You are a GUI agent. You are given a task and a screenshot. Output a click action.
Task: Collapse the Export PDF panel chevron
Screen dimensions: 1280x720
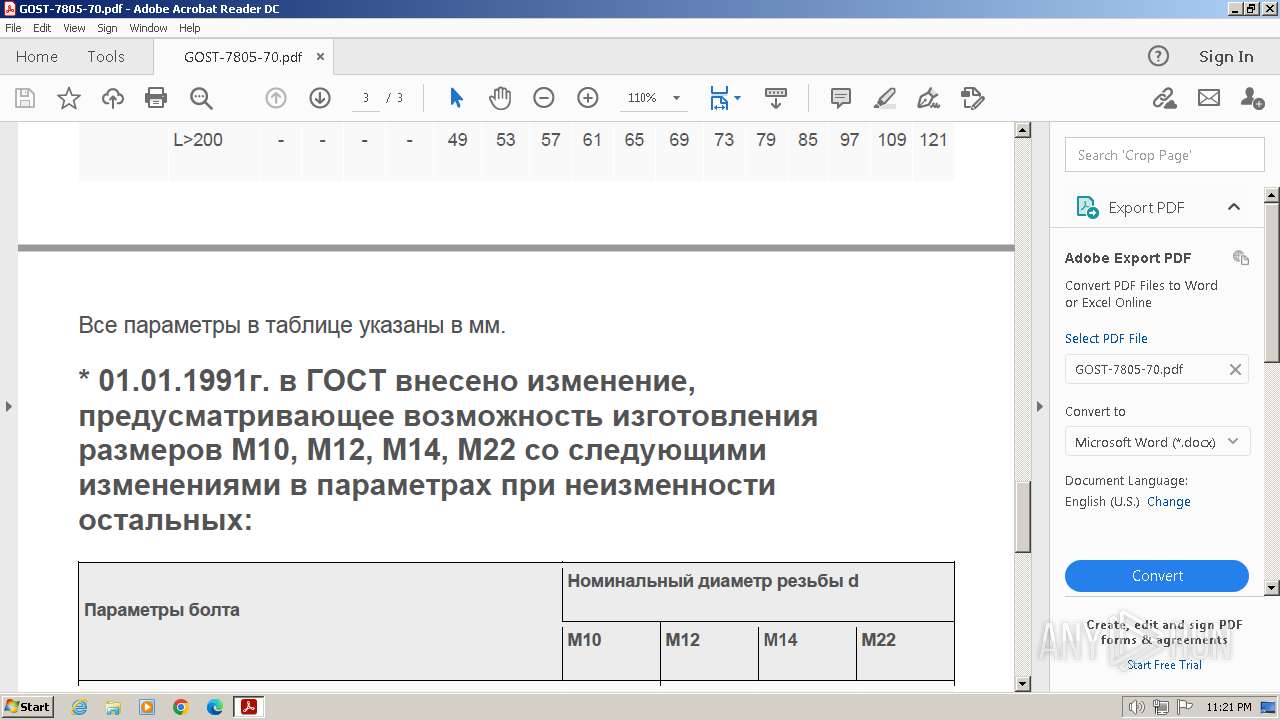[1234, 207]
